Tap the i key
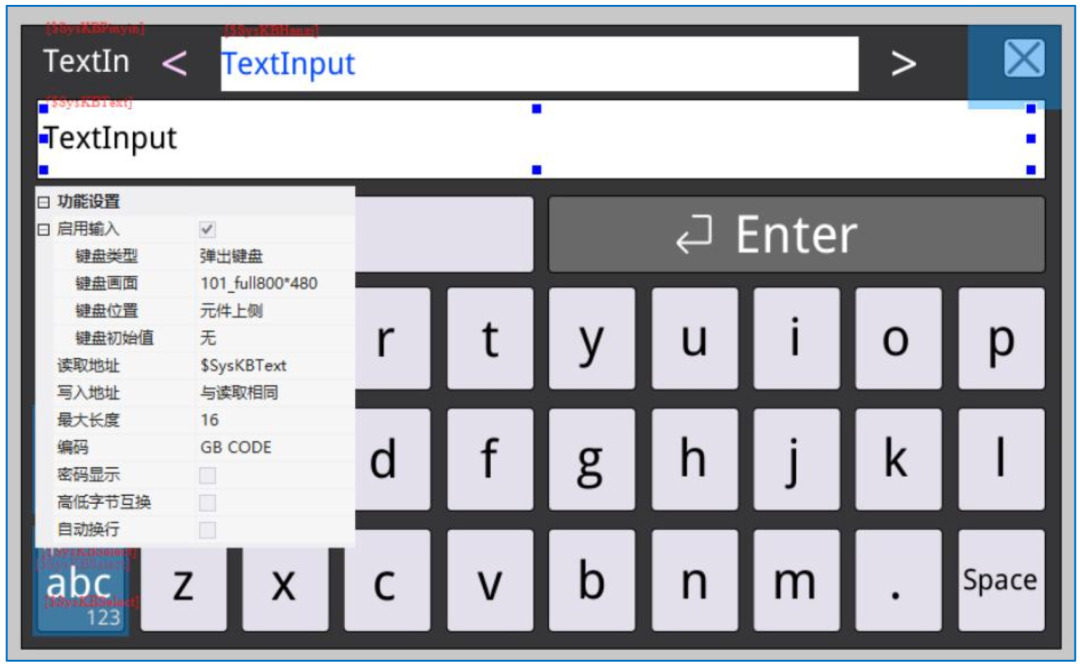 point(796,339)
